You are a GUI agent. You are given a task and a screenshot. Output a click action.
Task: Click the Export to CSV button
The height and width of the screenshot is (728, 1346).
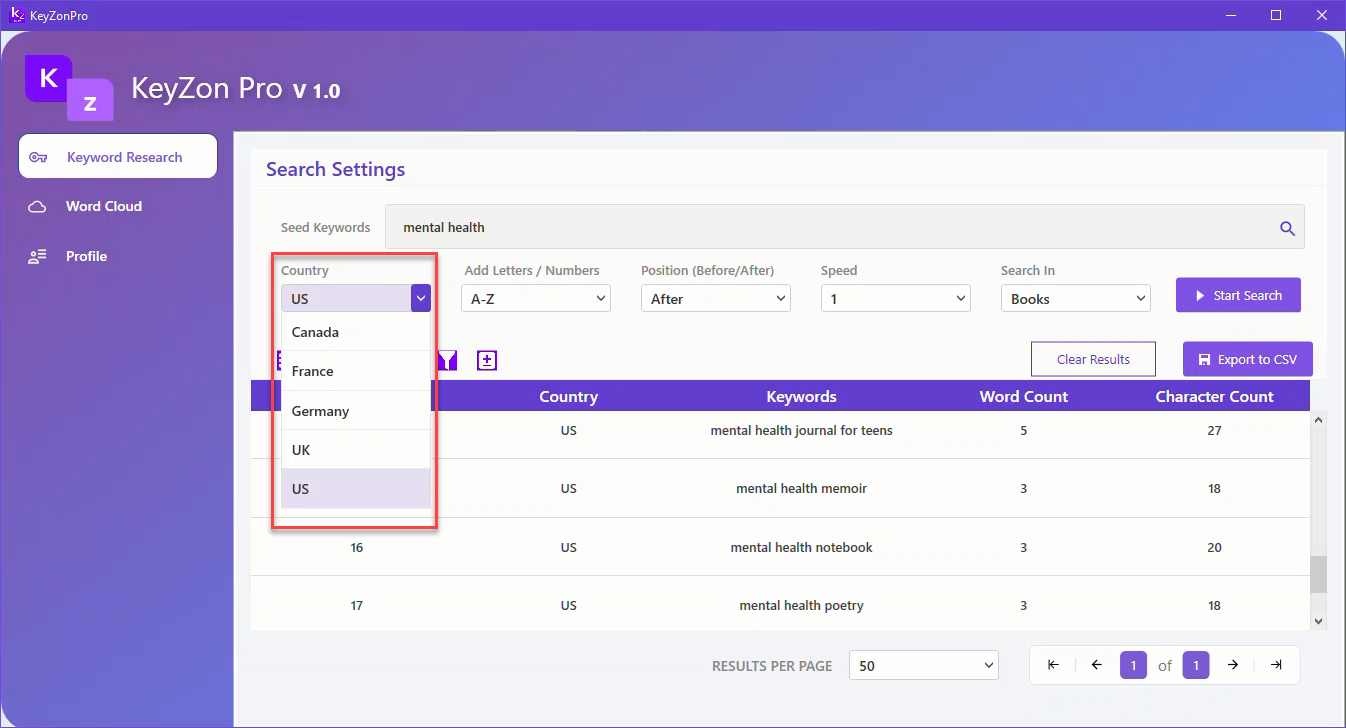1247,360
